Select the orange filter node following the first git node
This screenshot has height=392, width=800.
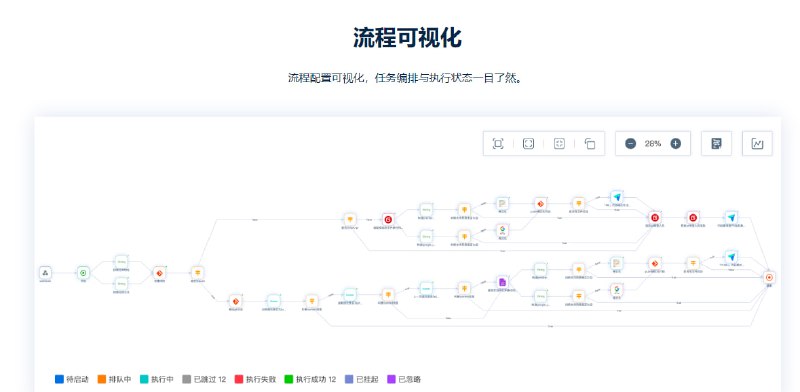(x=197, y=273)
